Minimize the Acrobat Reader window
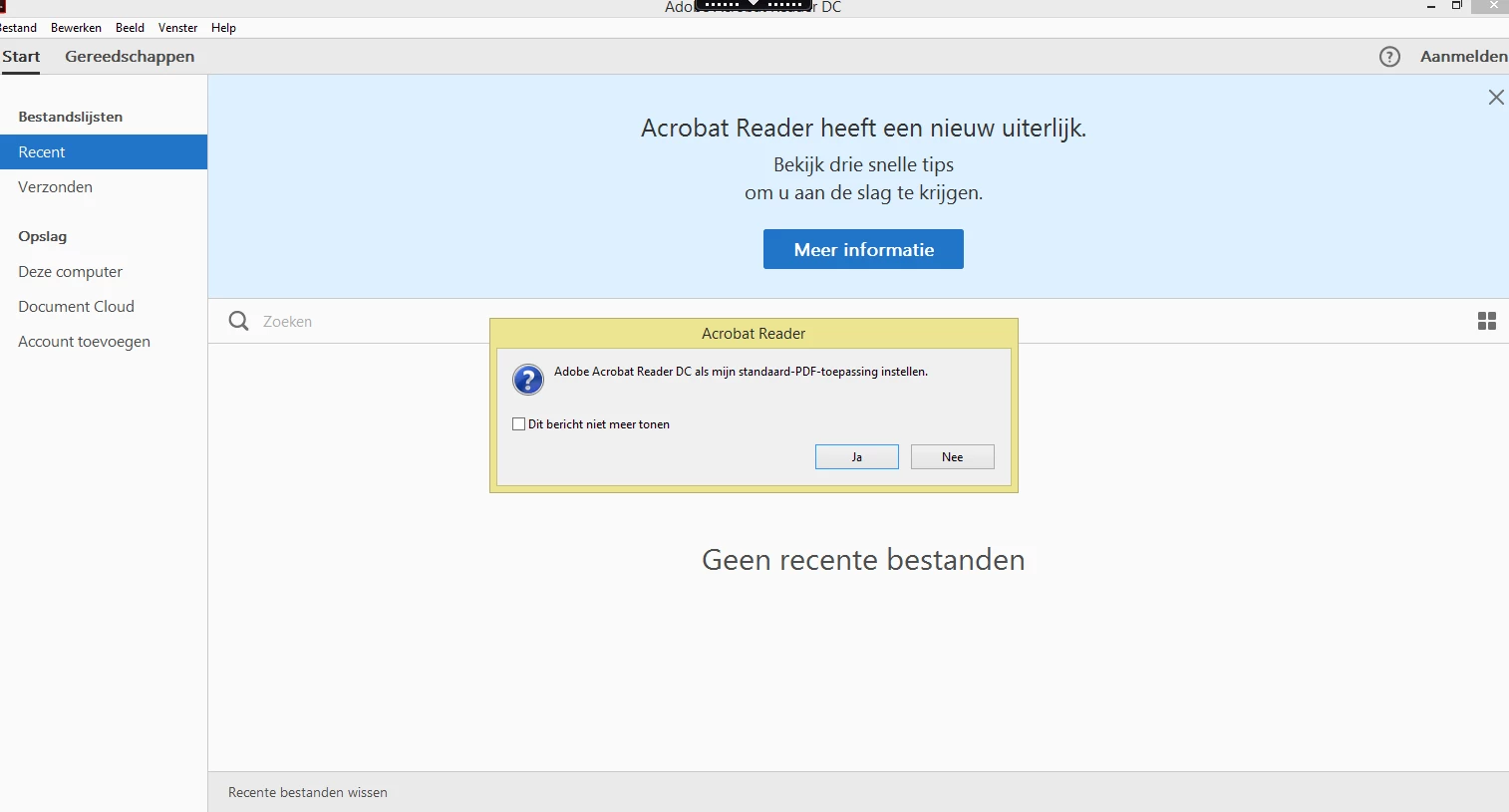This screenshot has width=1509, height=812. click(x=1431, y=7)
